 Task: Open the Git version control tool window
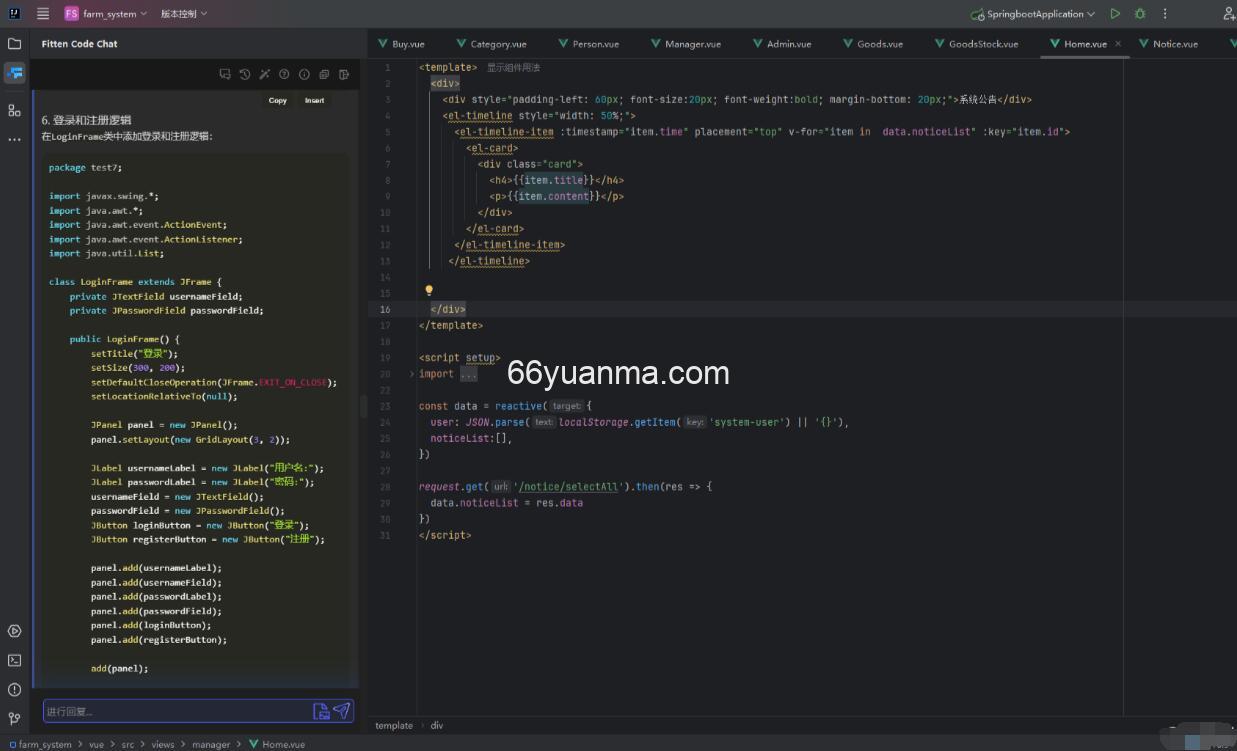(x=14, y=718)
